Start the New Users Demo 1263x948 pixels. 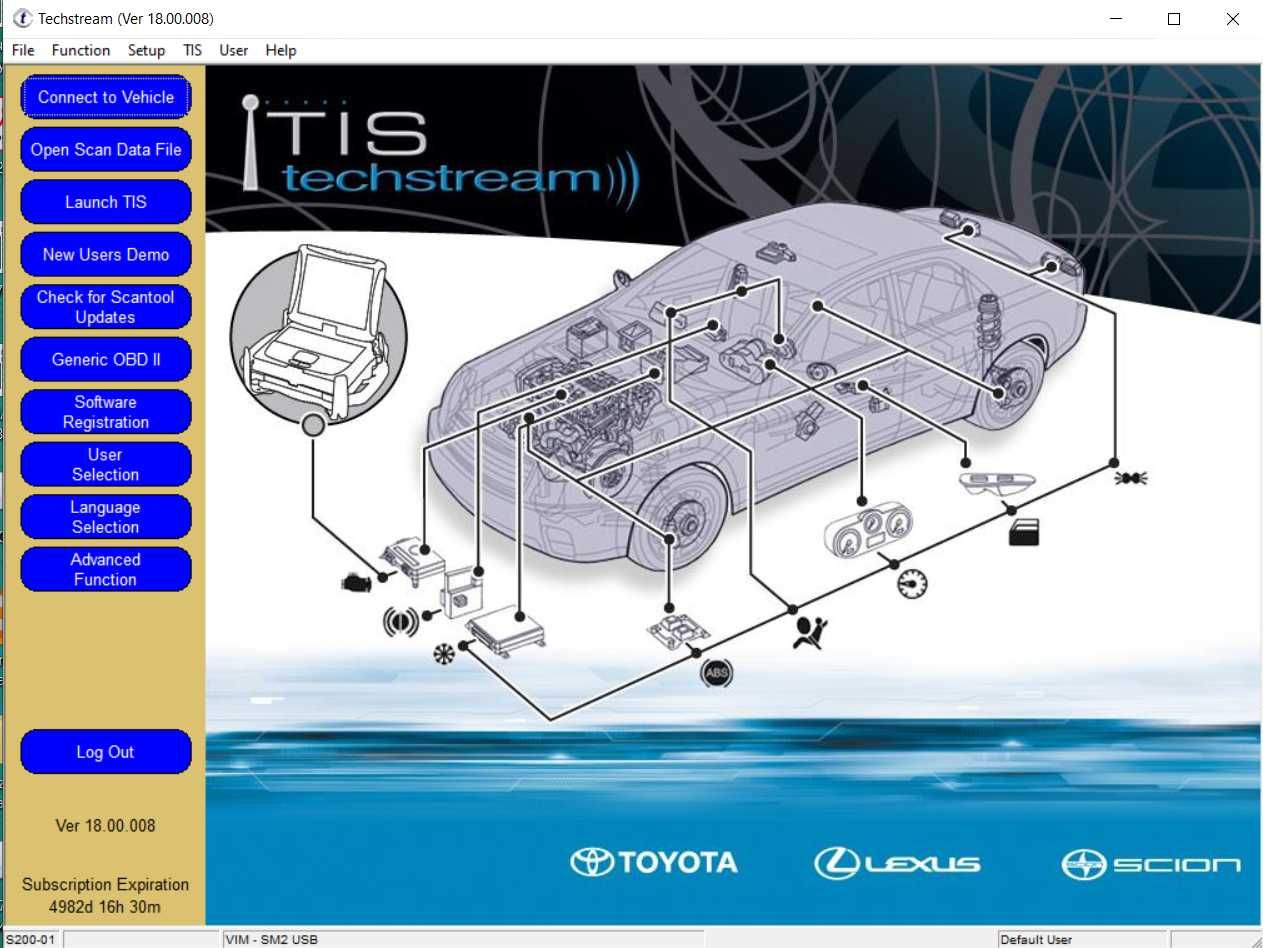tap(105, 254)
